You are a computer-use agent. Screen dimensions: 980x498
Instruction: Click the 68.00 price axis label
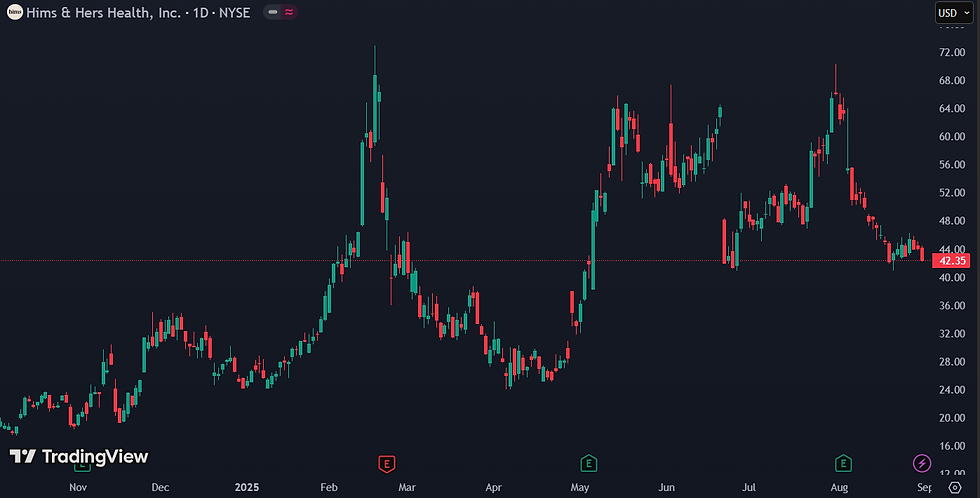click(952, 81)
